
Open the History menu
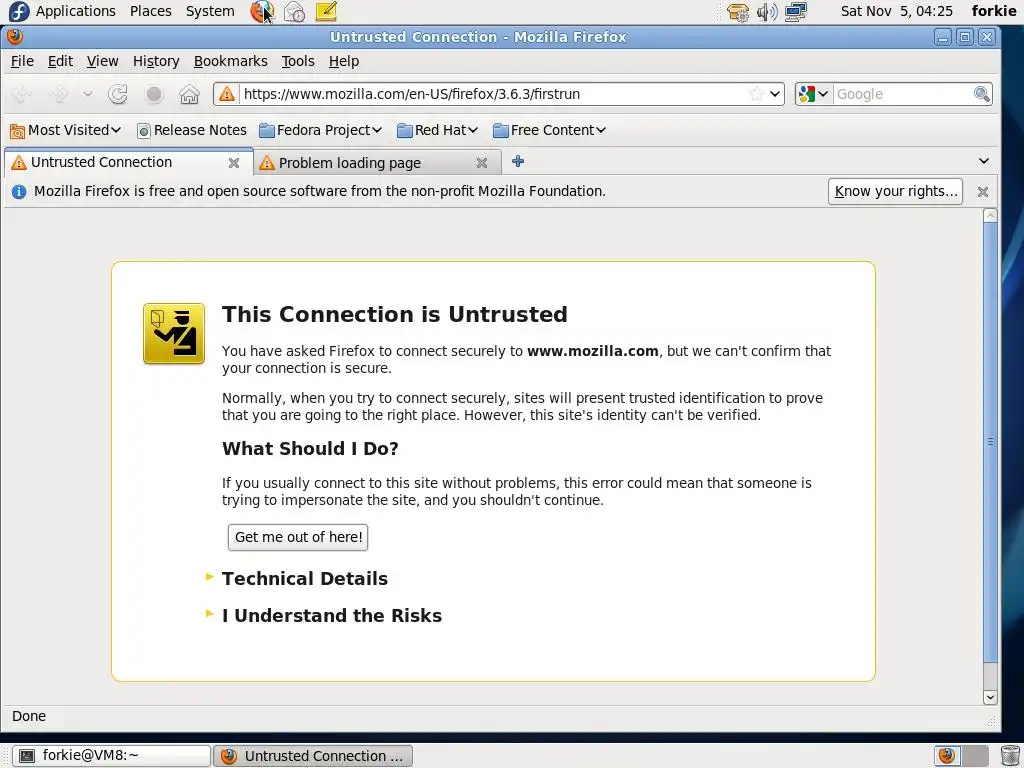pyautogui.click(x=156, y=61)
